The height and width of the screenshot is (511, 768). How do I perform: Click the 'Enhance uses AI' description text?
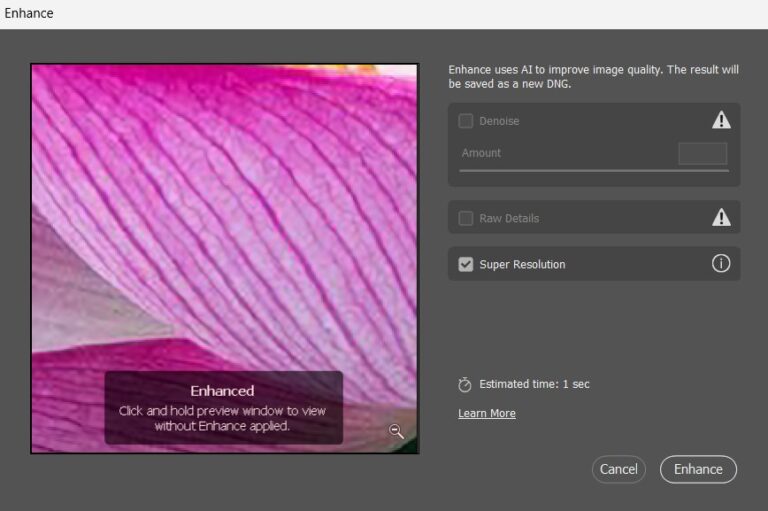click(x=593, y=76)
